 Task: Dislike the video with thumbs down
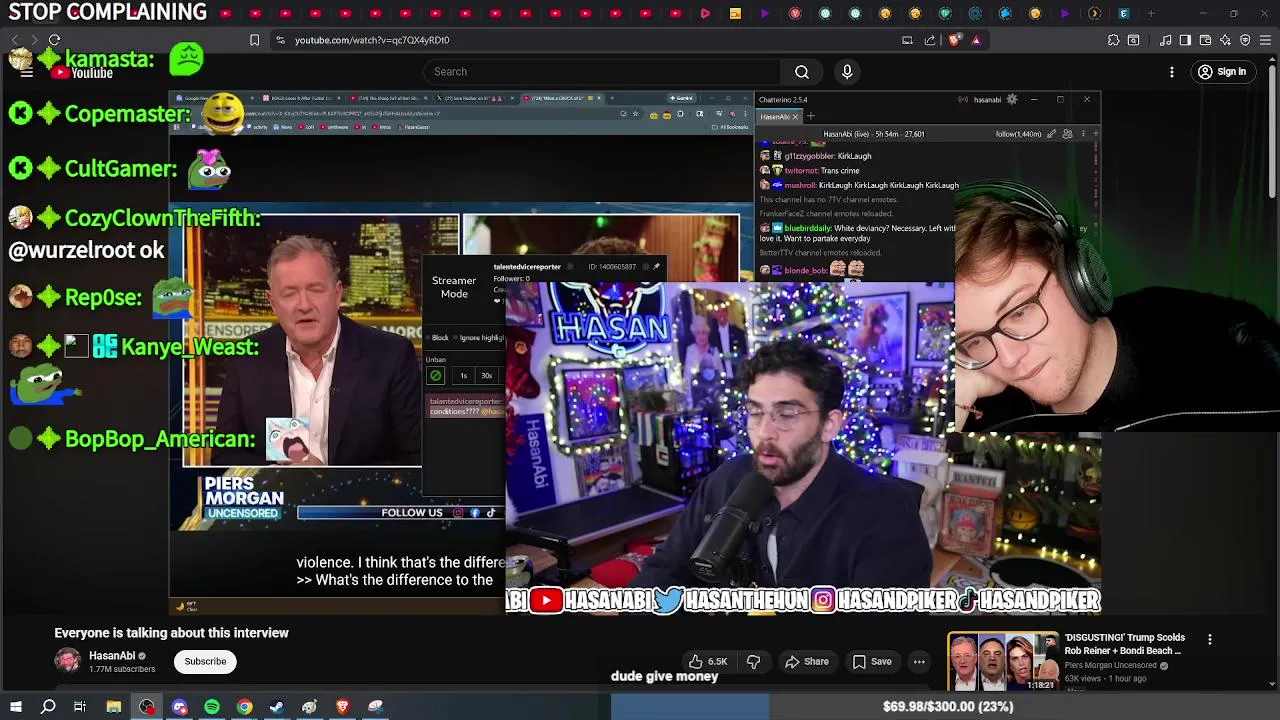753,661
